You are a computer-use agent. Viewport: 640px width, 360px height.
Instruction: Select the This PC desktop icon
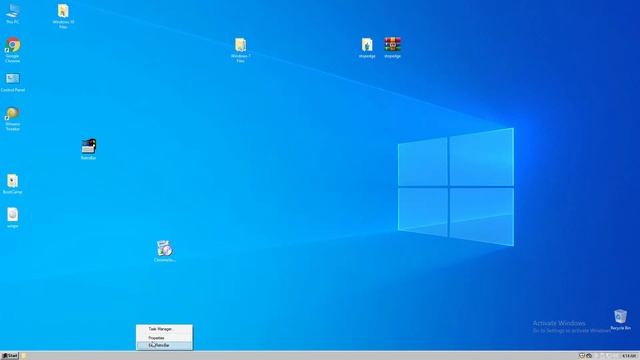pos(13,13)
